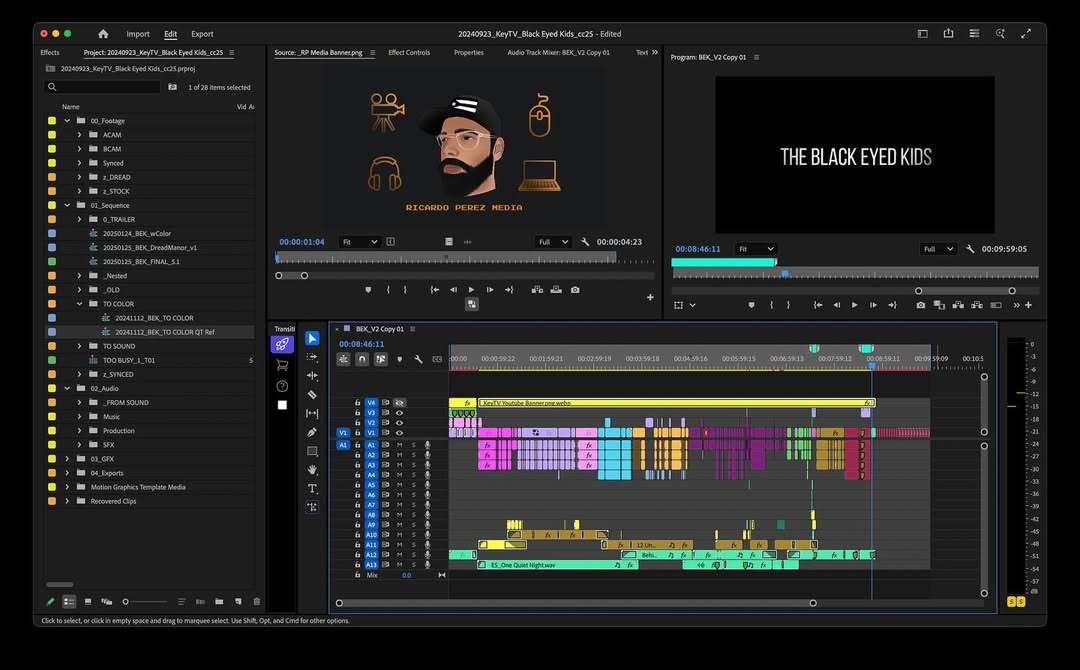Open the Export workspace tab
The image size is (1080, 670).
pos(202,34)
